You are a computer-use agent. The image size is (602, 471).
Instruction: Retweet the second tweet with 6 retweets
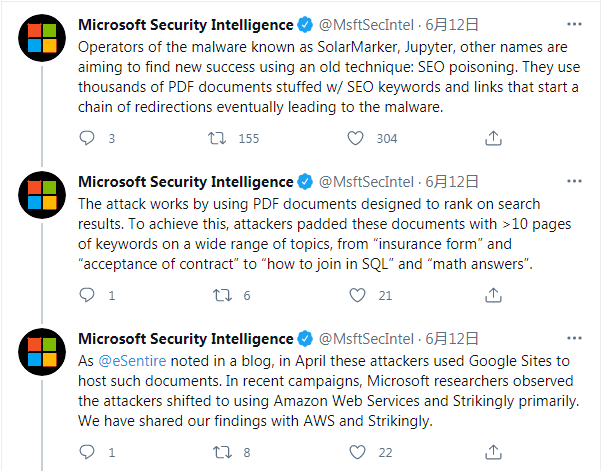pyautogui.click(x=223, y=295)
